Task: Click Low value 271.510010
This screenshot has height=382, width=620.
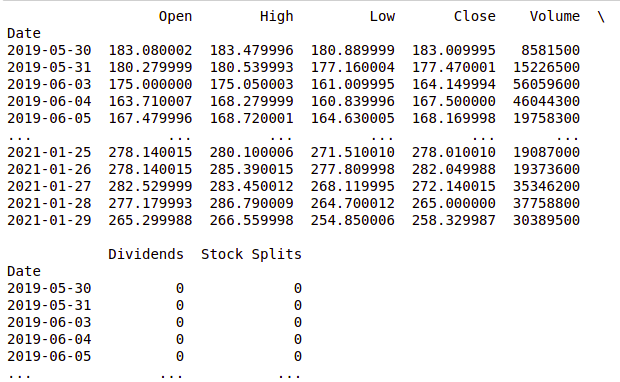Action: pyautogui.click(x=353, y=152)
